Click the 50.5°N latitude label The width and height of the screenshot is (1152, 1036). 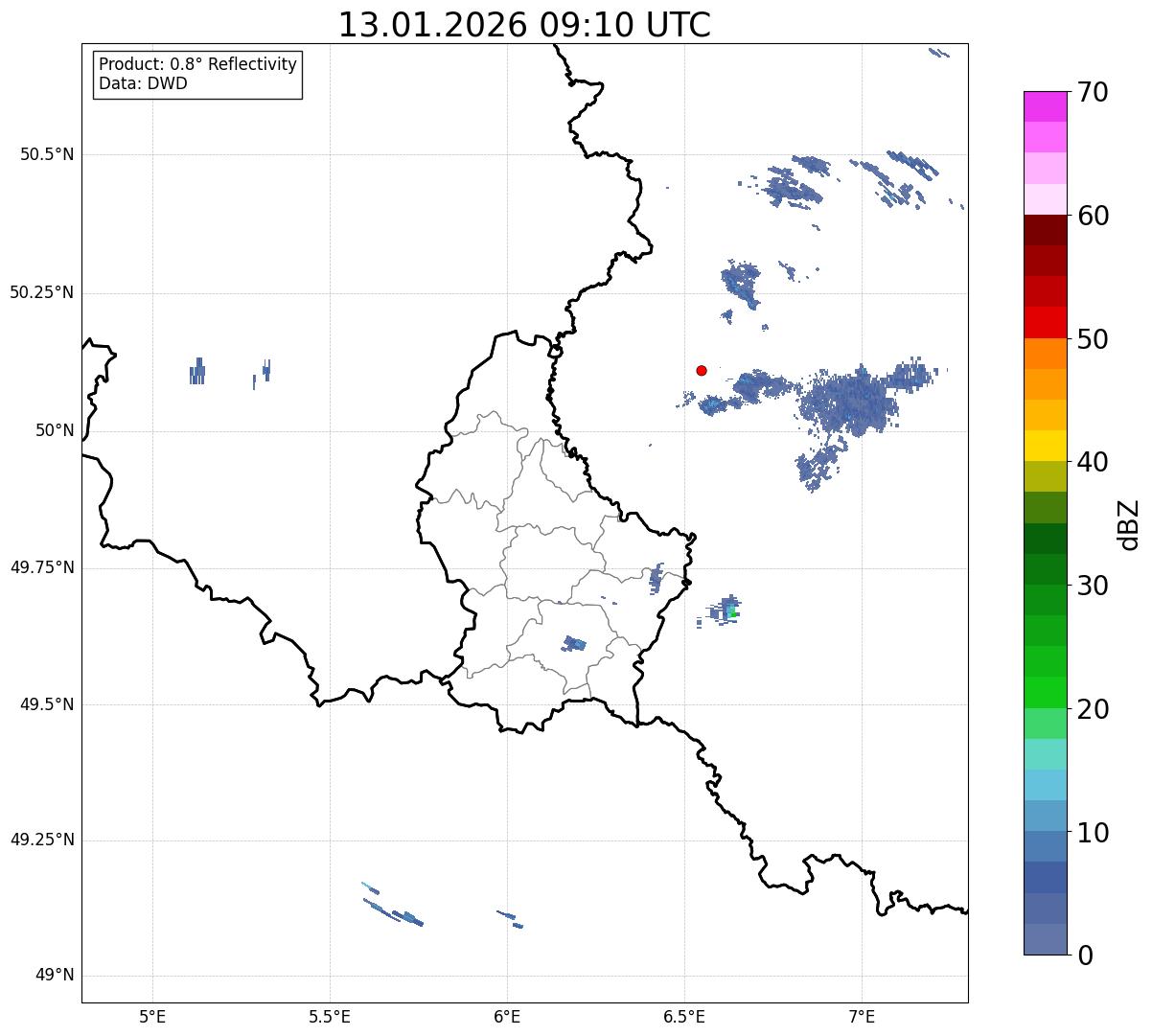(x=47, y=154)
